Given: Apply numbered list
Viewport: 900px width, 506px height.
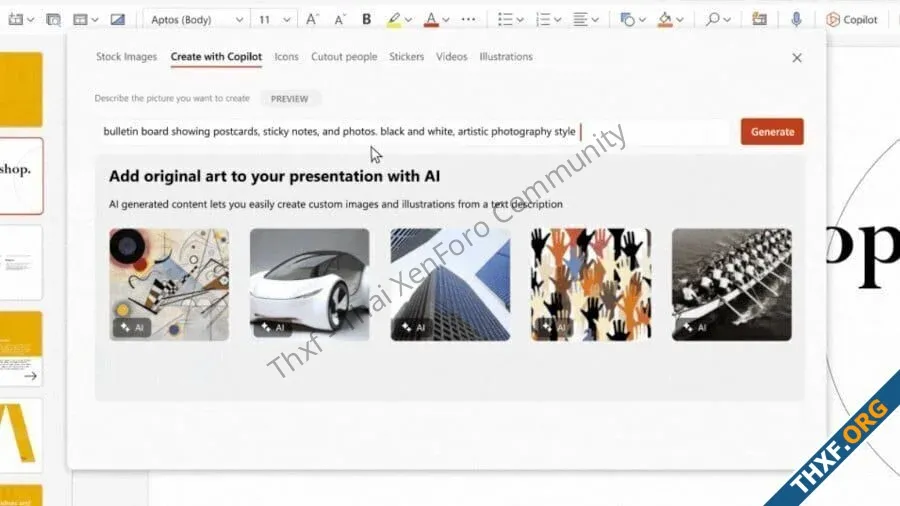Looking at the screenshot, I should [x=542, y=20].
